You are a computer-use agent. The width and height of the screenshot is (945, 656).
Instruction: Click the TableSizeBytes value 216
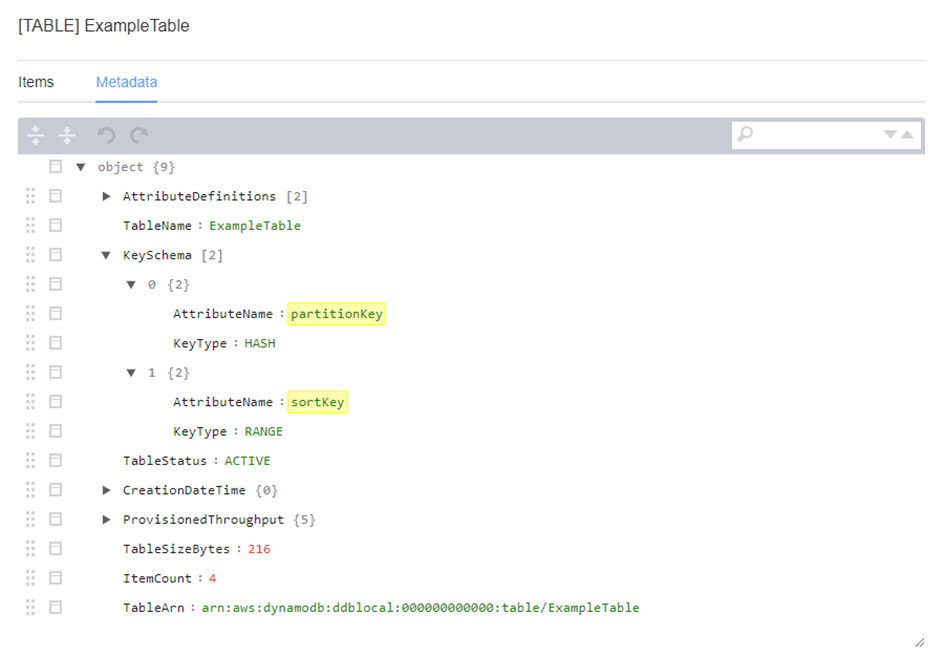[x=259, y=549]
